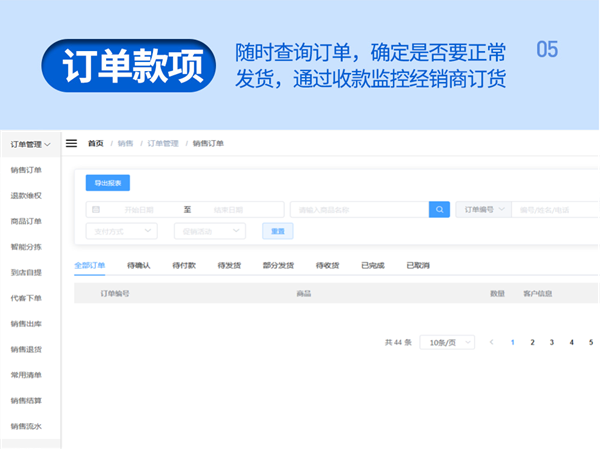Click the 开始日期 start date field
The height and width of the screenshot is (449, 600).
tap(139, 210)
